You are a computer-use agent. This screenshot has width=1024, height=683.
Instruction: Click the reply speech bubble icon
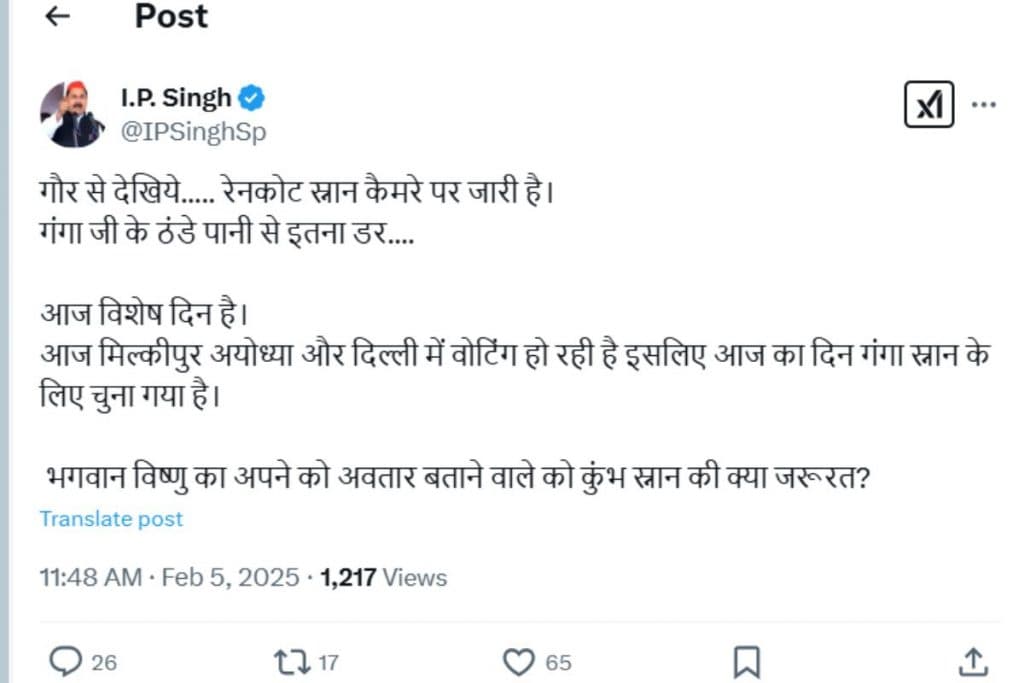tap(65, 661)
